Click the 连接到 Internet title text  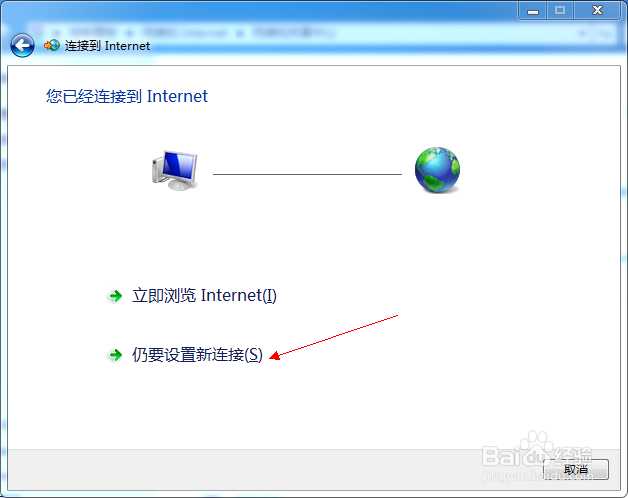click(107, 46)
